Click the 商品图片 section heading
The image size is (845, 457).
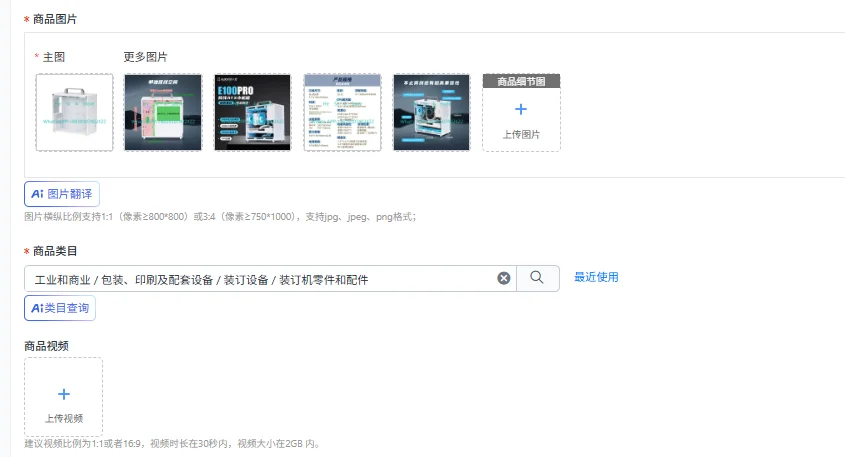click(x=55, y=19)
